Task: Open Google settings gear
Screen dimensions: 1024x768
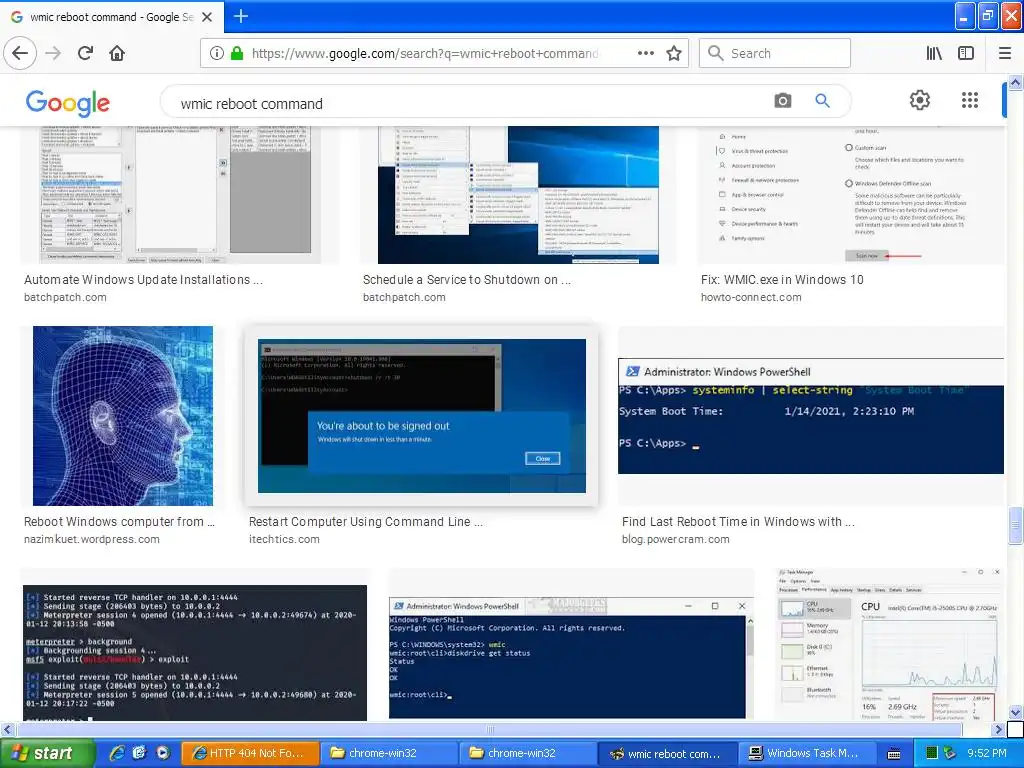Action: point(920,100)
